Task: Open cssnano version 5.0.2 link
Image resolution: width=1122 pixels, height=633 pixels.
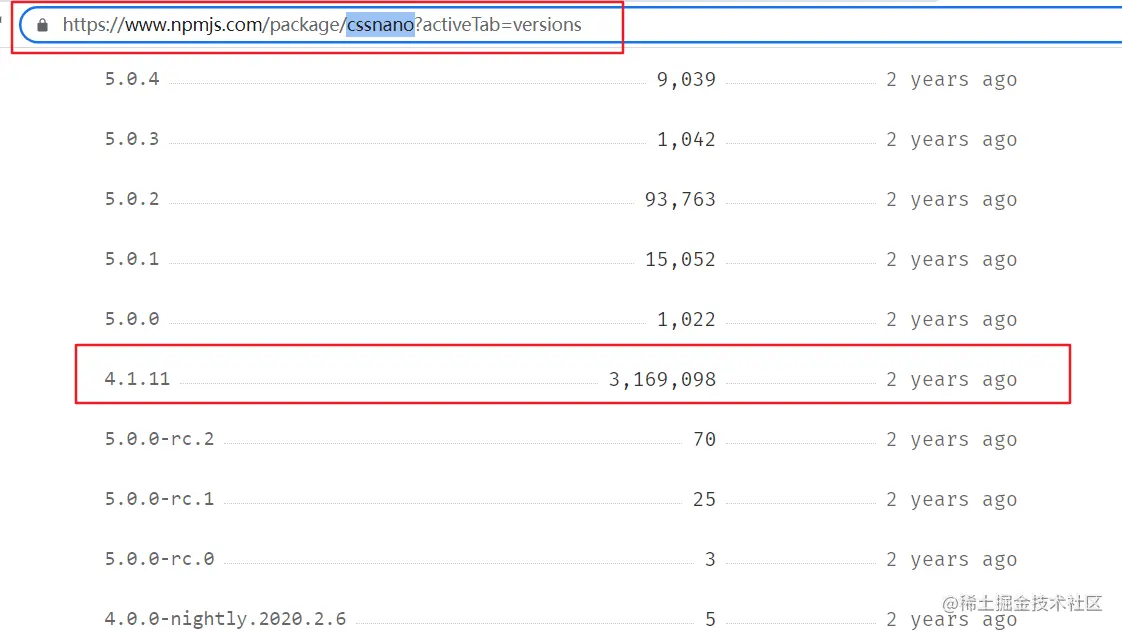Action: (132, 199)
